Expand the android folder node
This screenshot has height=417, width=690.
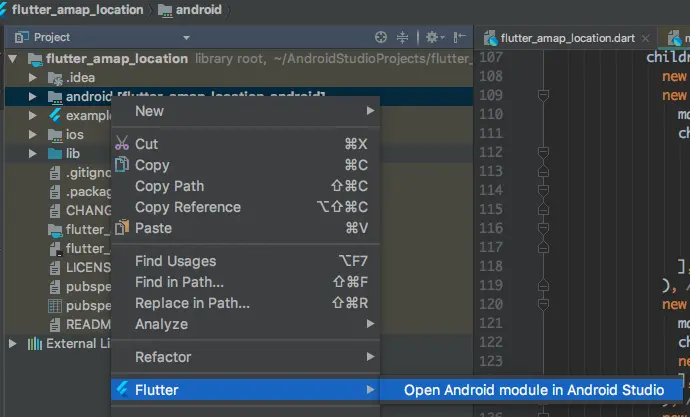(32, 97)
